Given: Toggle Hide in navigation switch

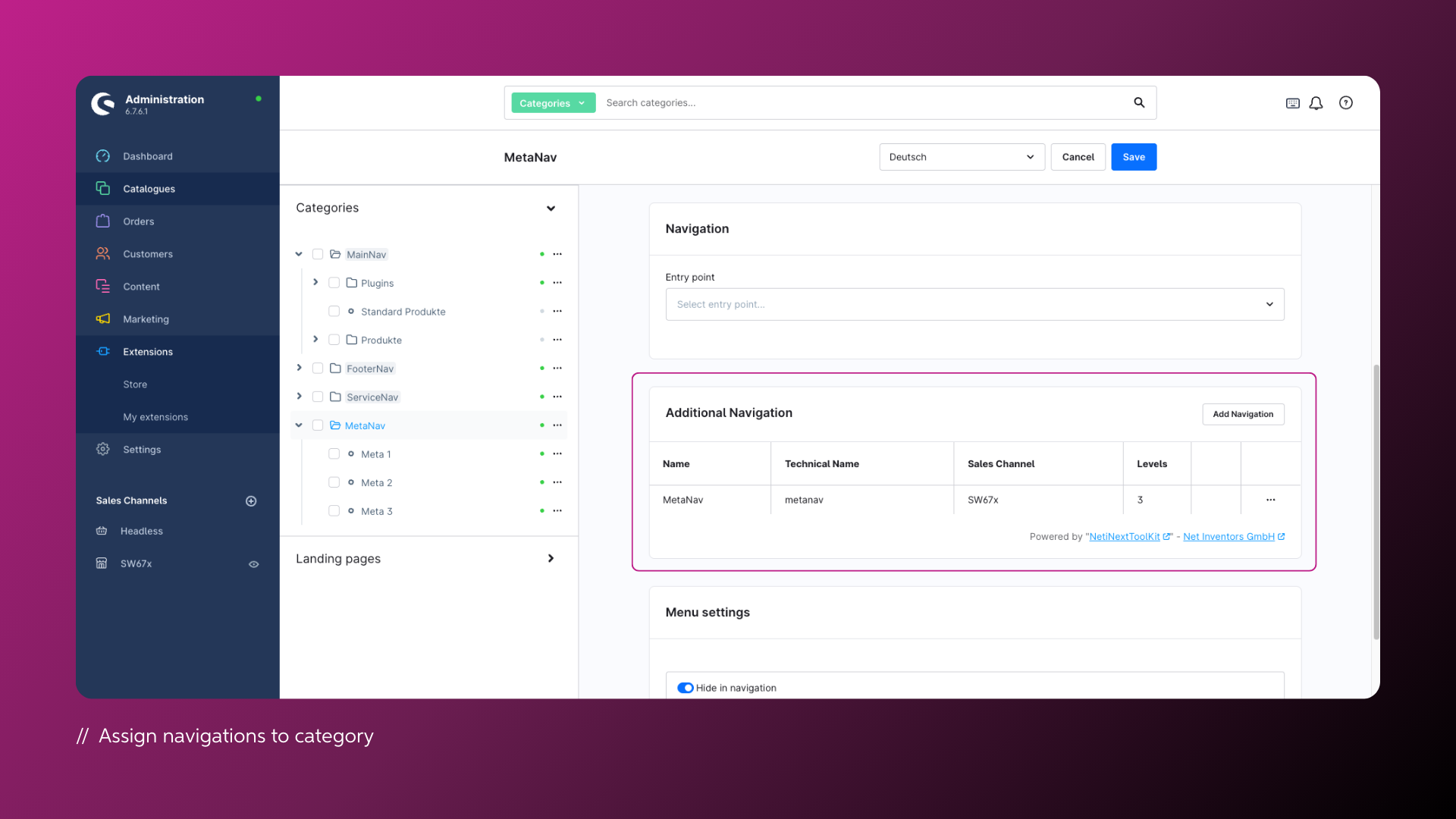Looking at the screenshot, I should tap(686, 688).
